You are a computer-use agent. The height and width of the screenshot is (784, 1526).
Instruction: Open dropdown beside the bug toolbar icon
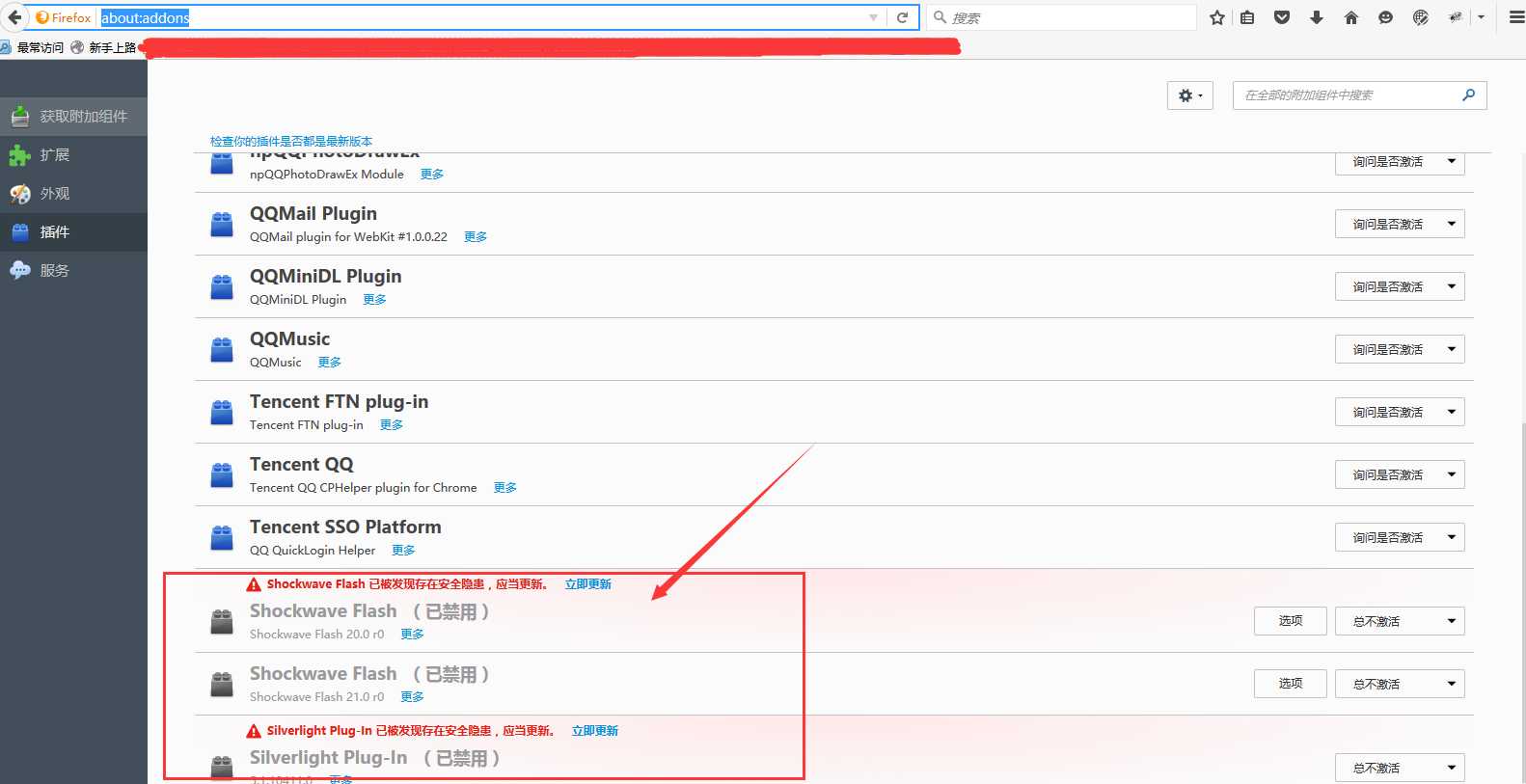point(1481,17)
